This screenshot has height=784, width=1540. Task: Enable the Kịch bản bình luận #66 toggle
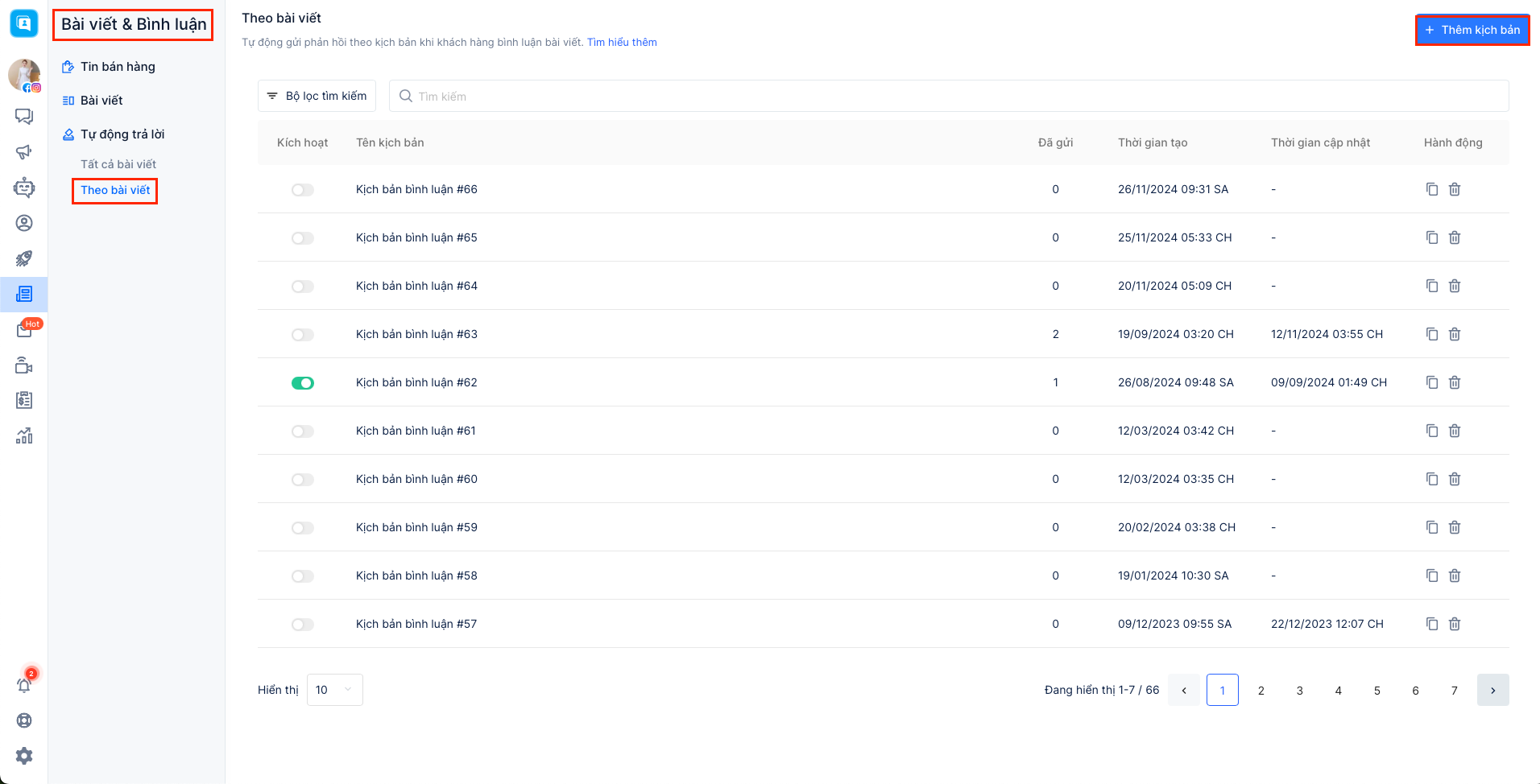coord(303,190)
